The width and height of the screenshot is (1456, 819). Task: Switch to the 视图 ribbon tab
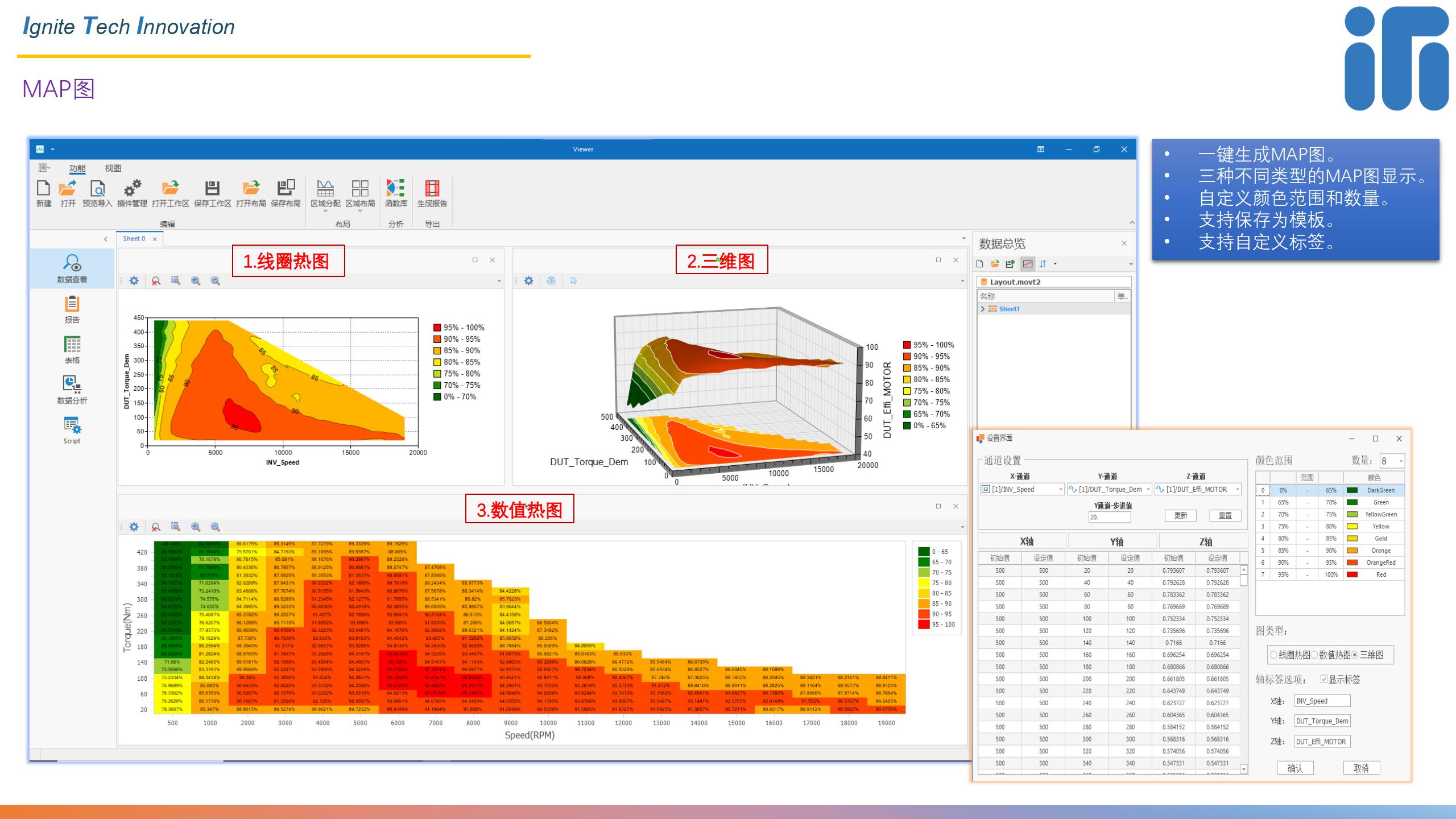pyautogui.click(x=113, y=168)
